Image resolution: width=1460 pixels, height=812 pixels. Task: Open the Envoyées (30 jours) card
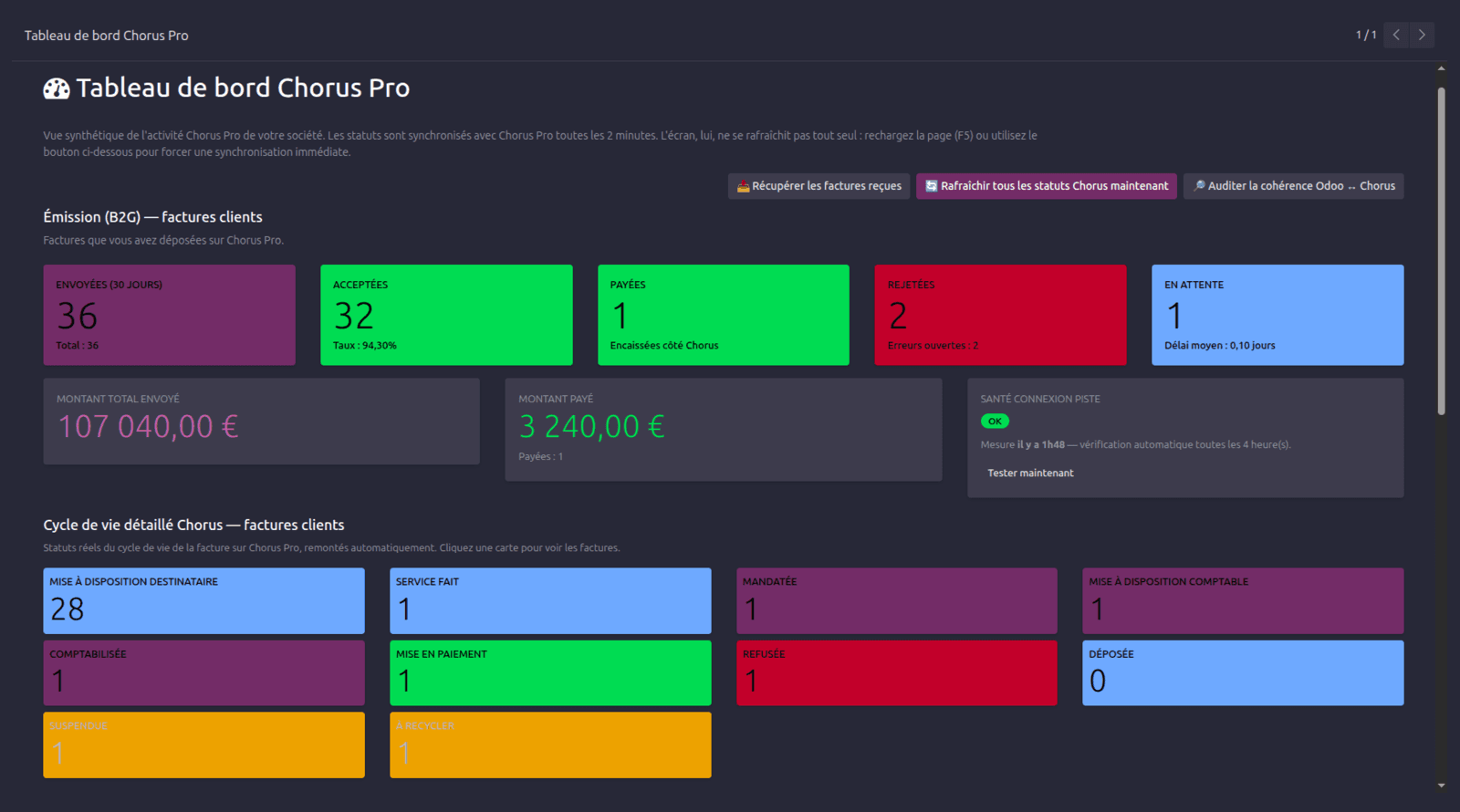click(x=169, y=315)
